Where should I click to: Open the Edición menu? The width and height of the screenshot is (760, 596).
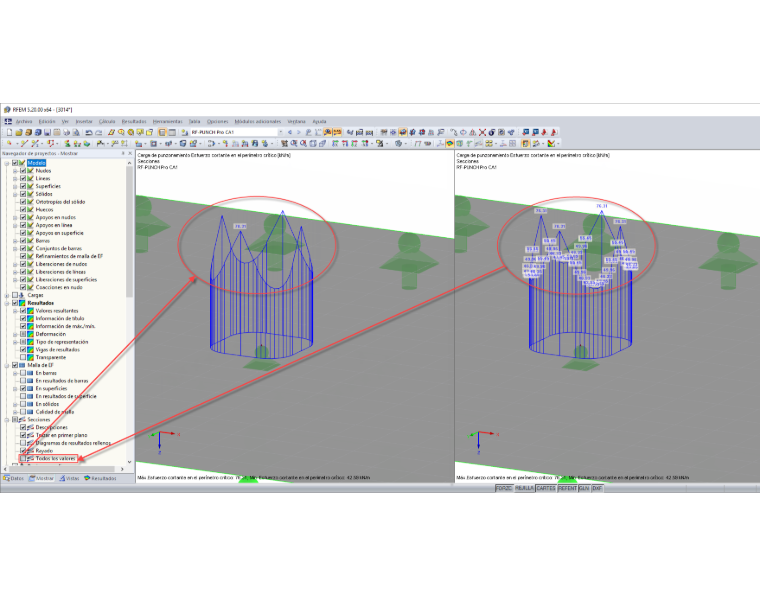coord(47,121)
